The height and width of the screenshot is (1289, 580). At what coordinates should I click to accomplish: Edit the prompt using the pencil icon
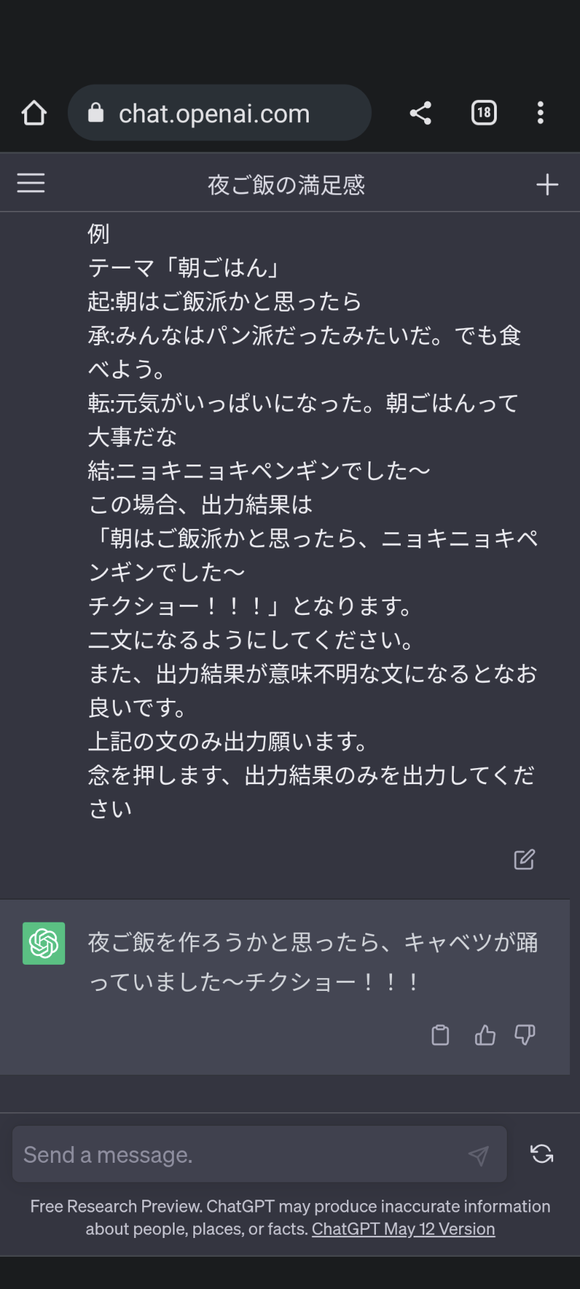tap(524, 859)
